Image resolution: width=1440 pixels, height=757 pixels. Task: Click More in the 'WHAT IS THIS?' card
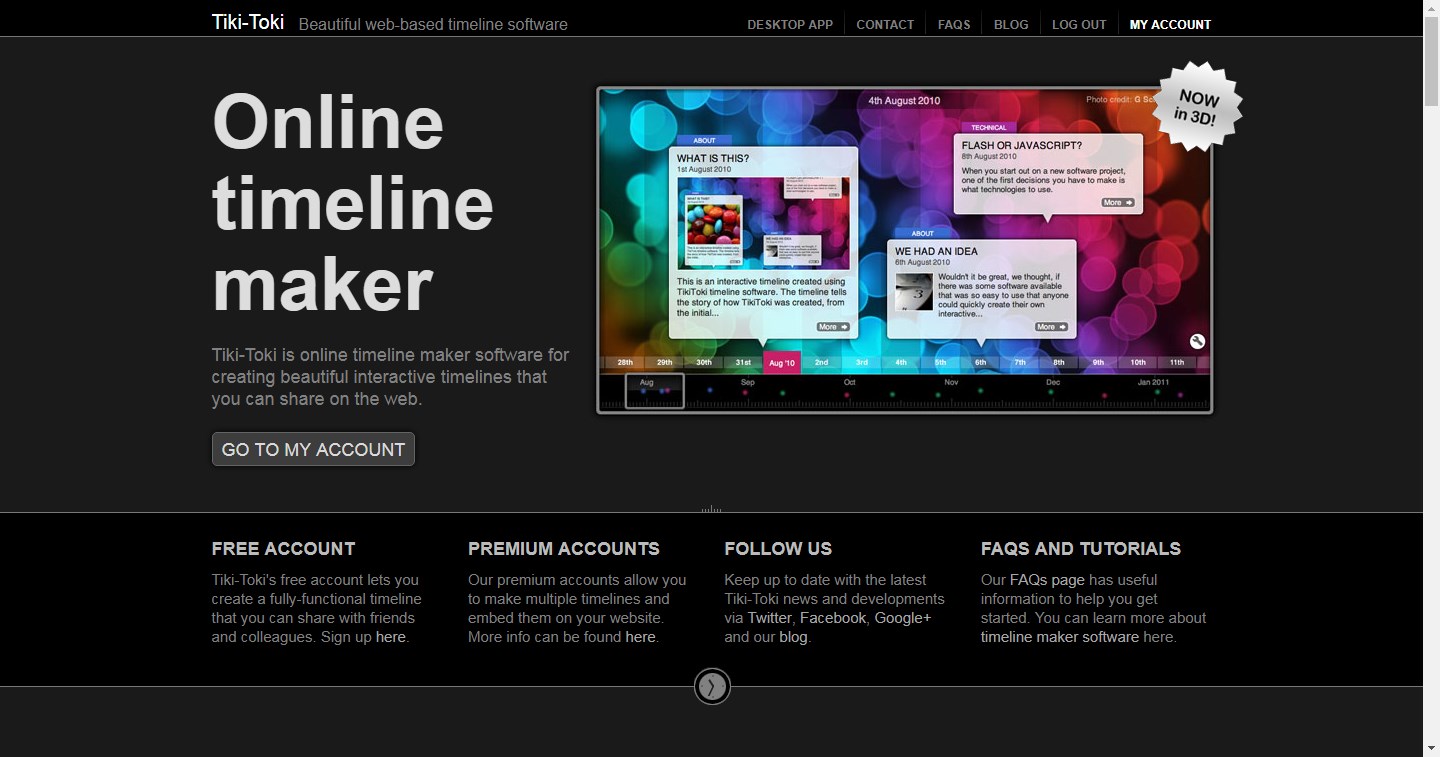[x=833, y=327]
